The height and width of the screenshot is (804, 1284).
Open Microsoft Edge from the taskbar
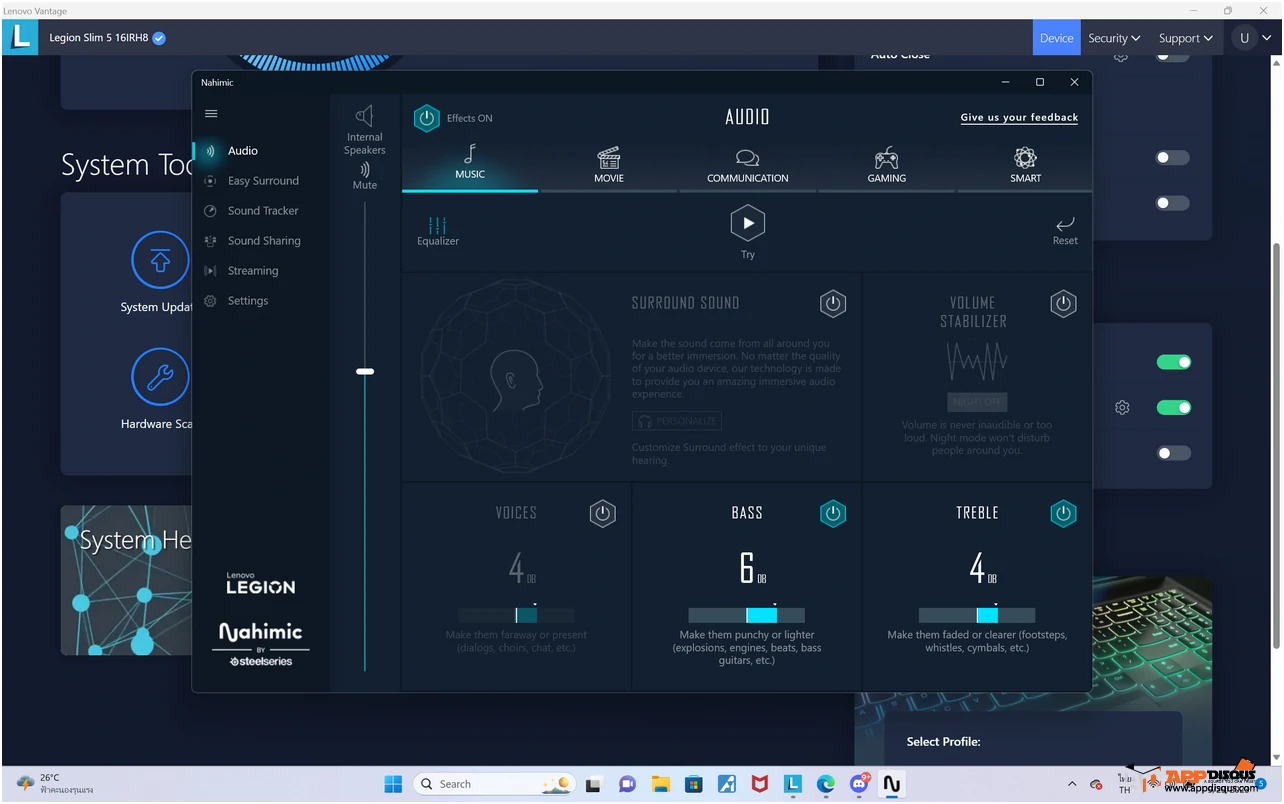click(x=825, y=784)
